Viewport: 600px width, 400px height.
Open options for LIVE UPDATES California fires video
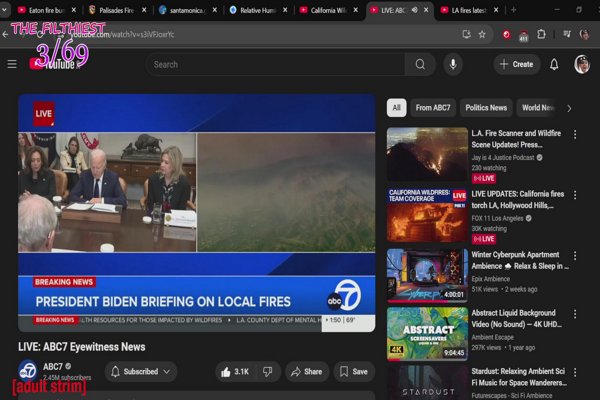point(575,195)
